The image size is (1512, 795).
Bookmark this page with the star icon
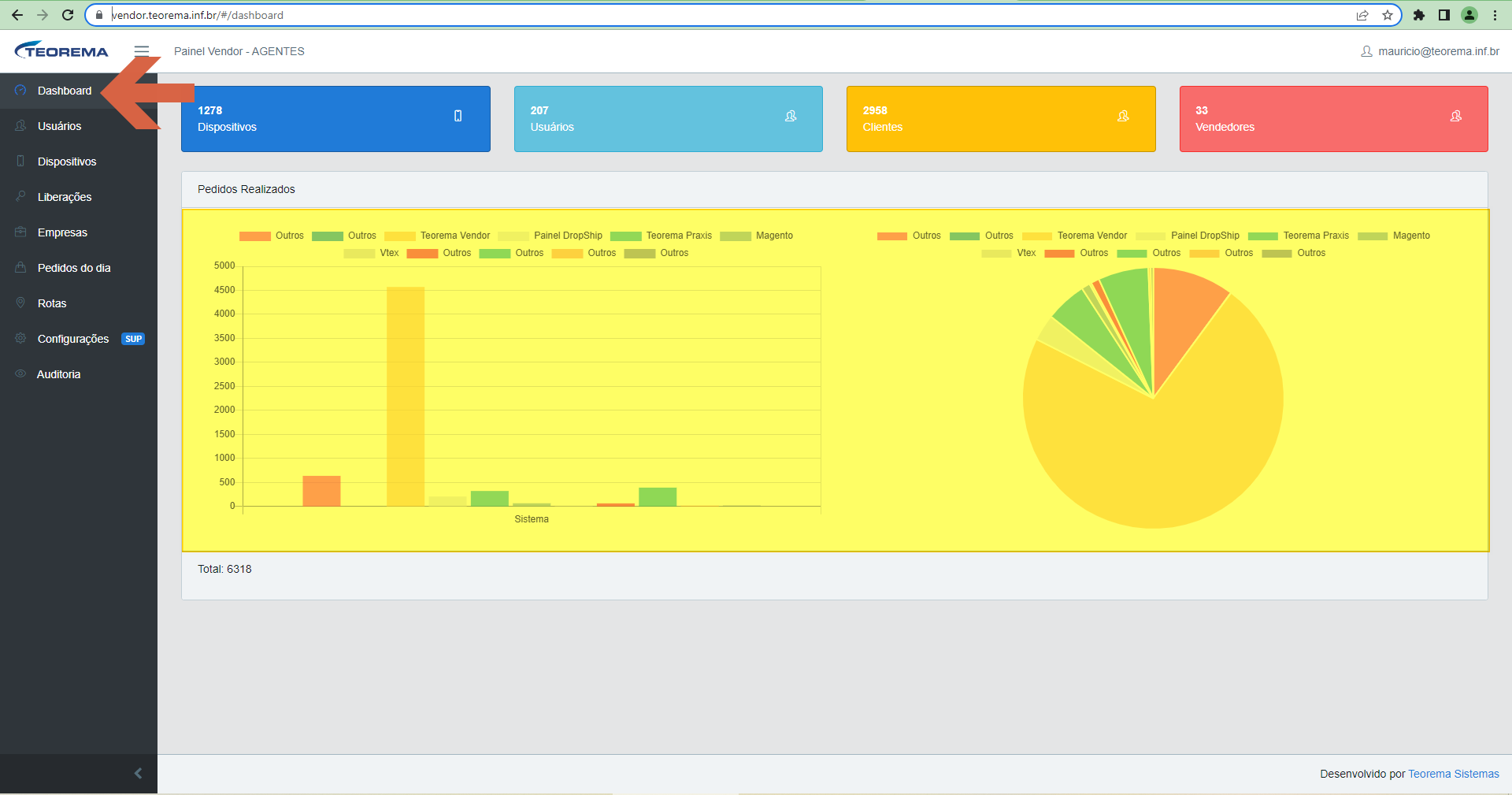pos(1388,15)
